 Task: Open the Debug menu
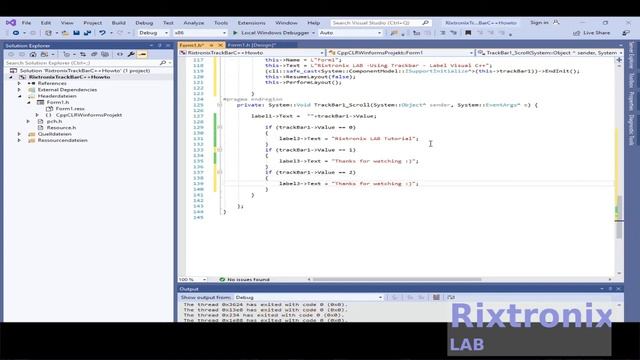pos(144,23)
